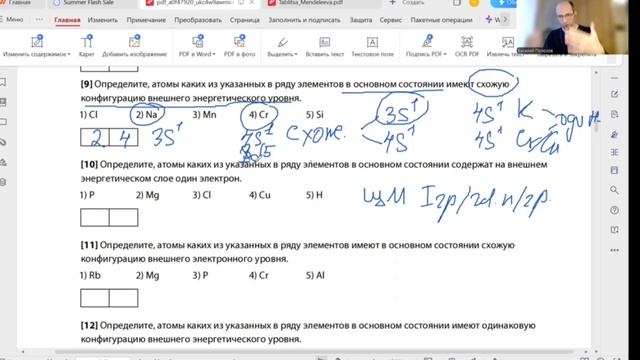Click the 'Вставить текст' insert text tool
640x360 pixels.
[324, 46]
